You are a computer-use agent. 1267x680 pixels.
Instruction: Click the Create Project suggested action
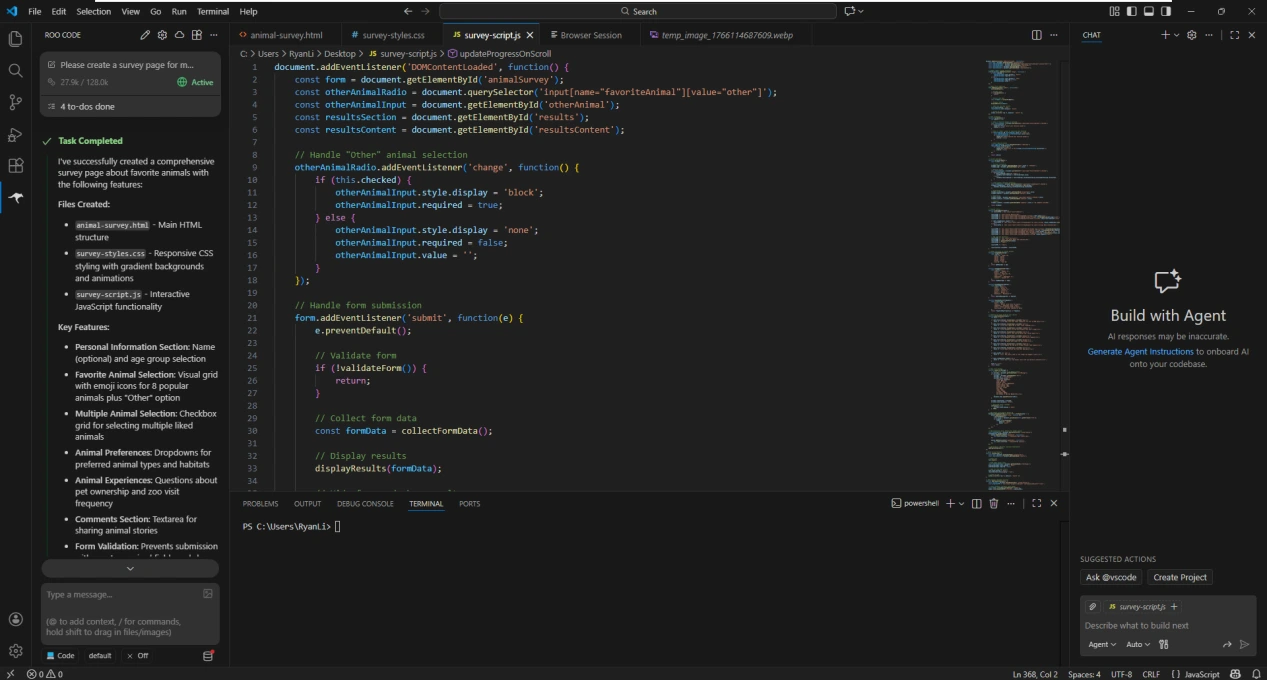click(1180, 577)
